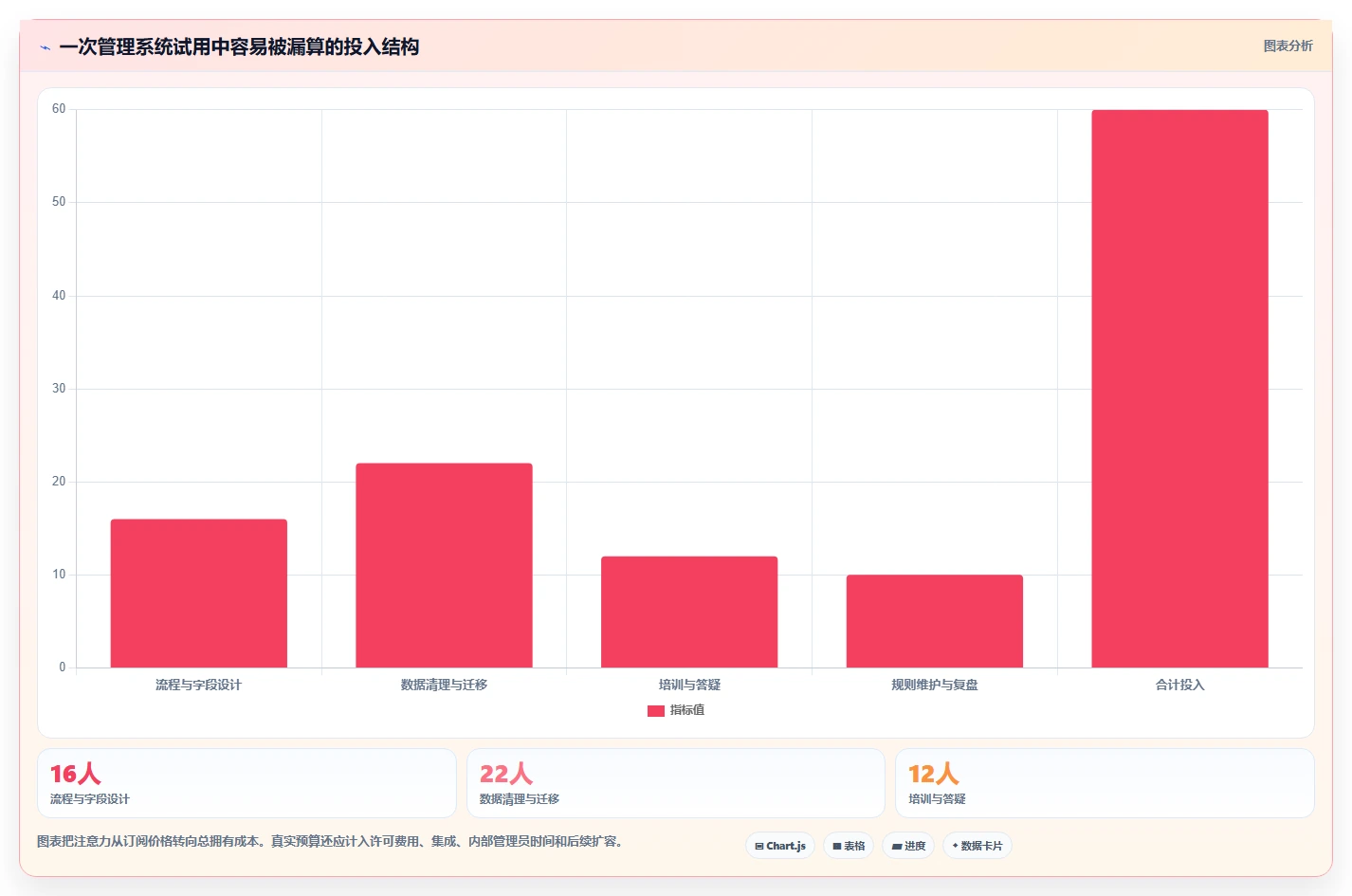
Task: Click the 16人 流程与字段设计 data card
Action: coord(247,783)
